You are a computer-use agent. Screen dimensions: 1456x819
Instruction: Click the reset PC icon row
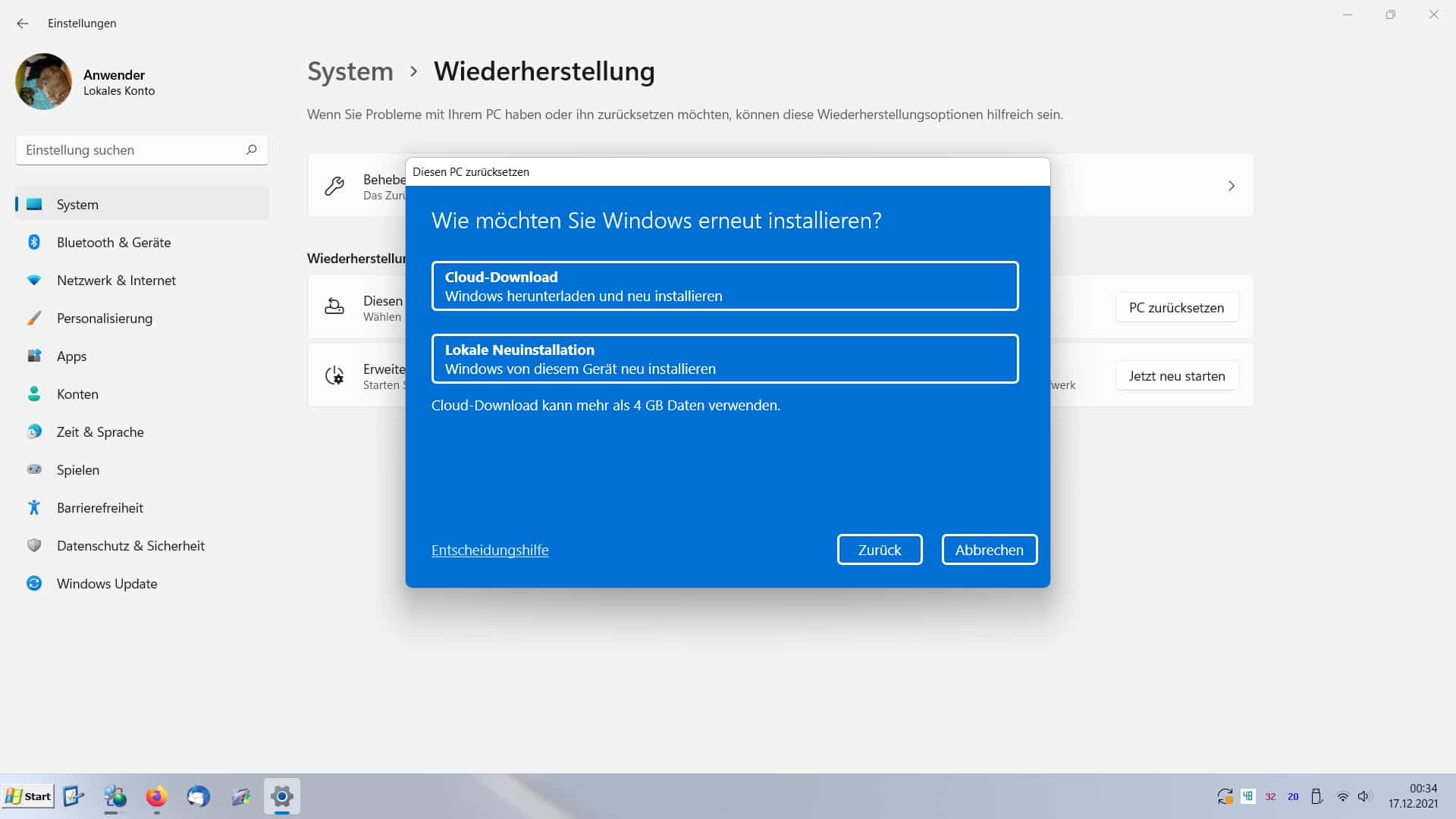(334, 306)
